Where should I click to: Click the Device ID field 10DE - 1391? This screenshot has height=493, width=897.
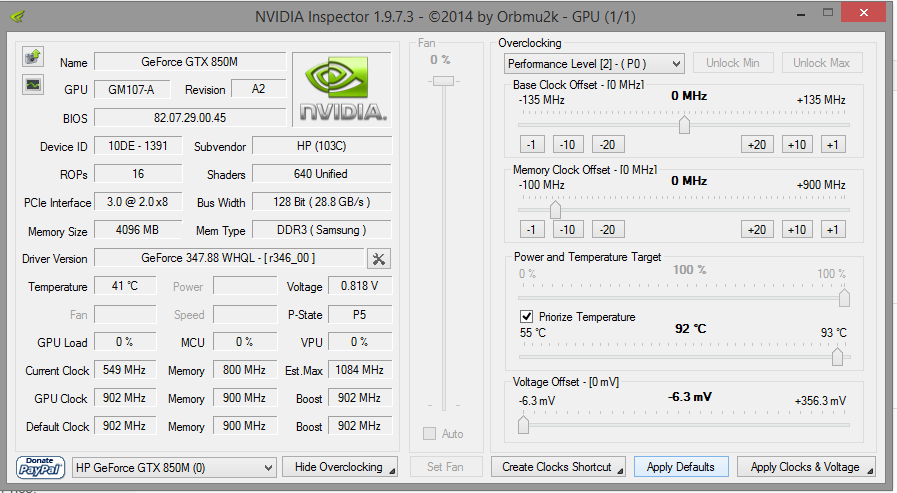pyautogui.click(x=138, y=146)
